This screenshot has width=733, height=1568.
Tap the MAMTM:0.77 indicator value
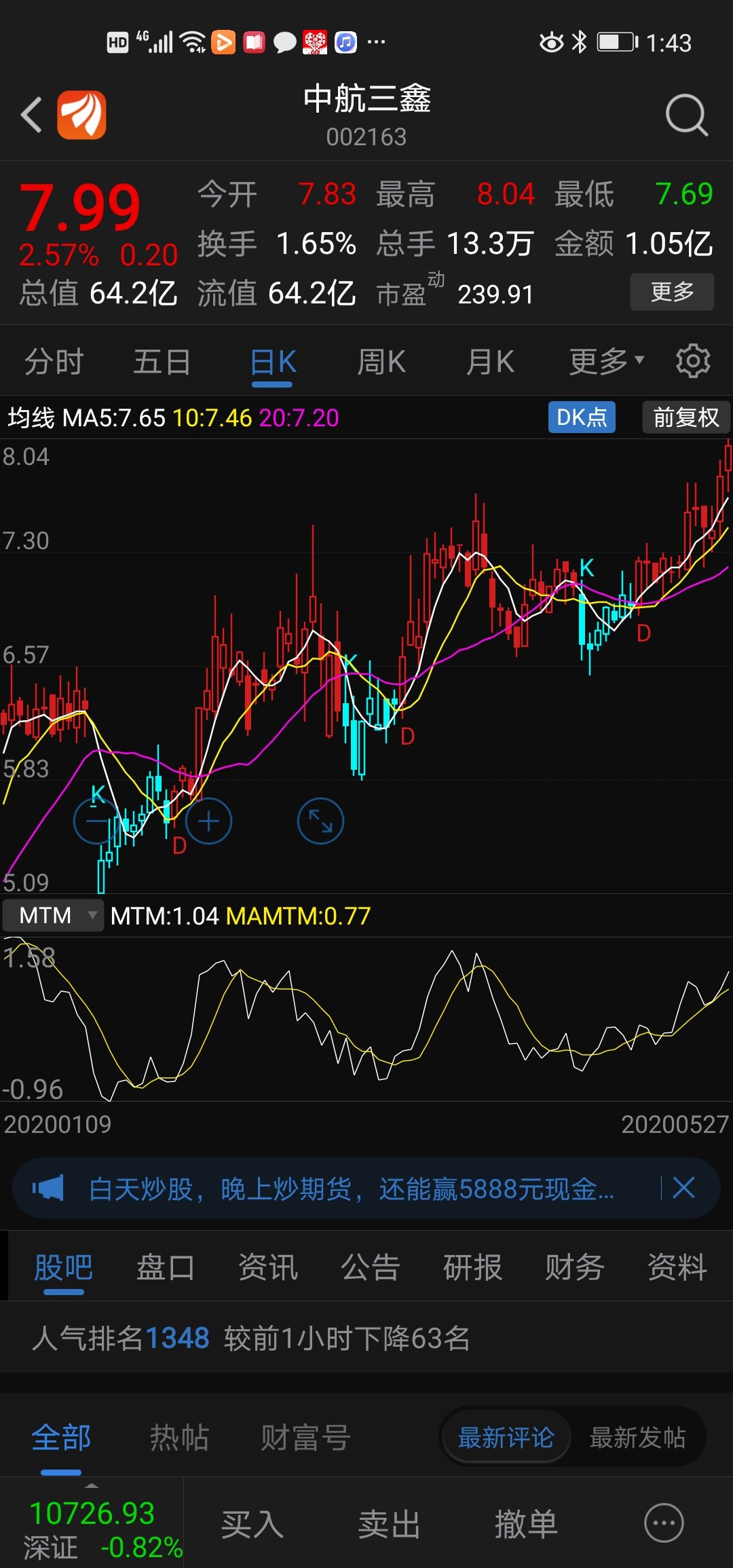click(x=298, y=916)
